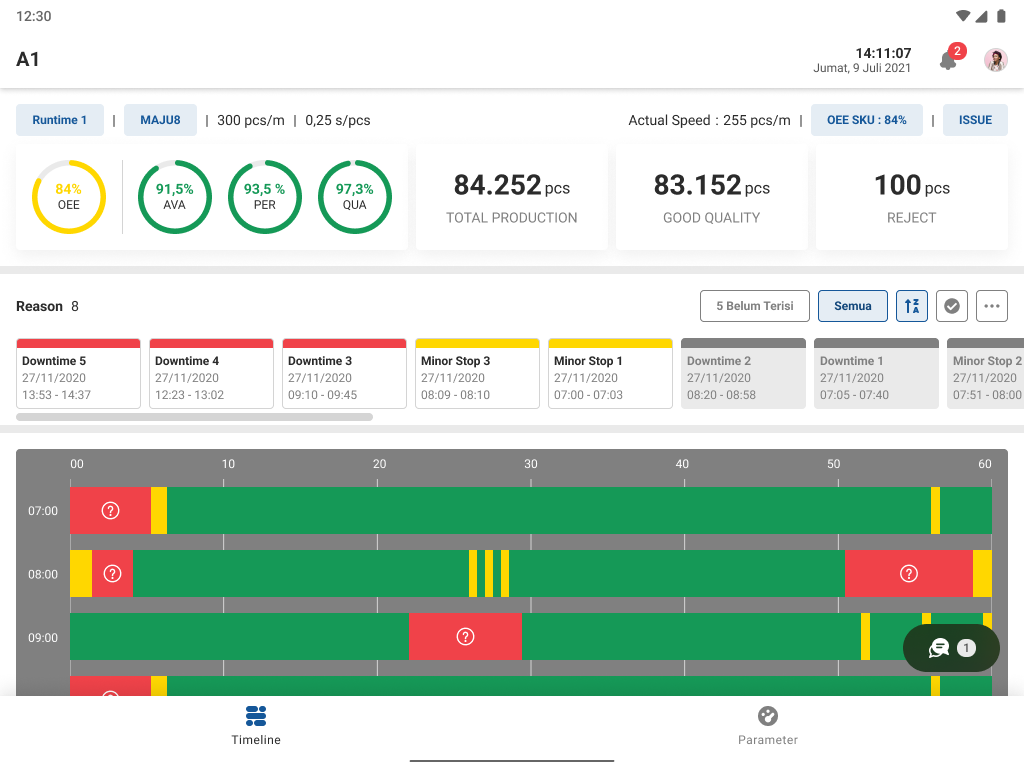
Task: Click the 84% OEE gauge
Action: tap(69, 197)
